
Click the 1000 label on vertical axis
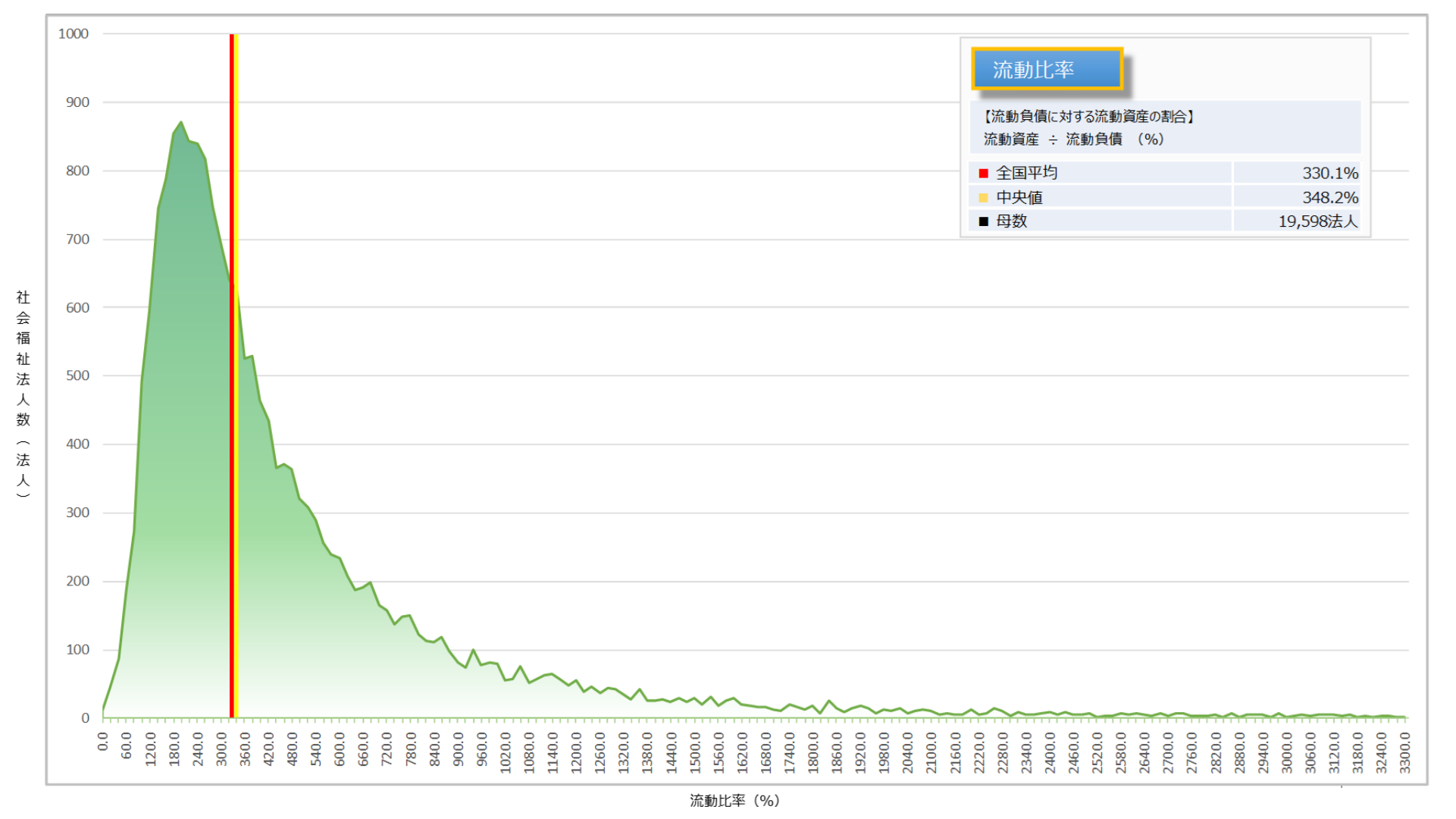pyautogui.click(x=74, y=34)
